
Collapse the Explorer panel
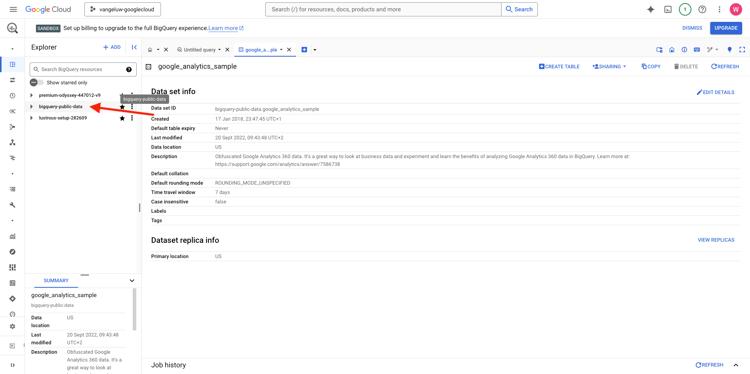(134, 47)
